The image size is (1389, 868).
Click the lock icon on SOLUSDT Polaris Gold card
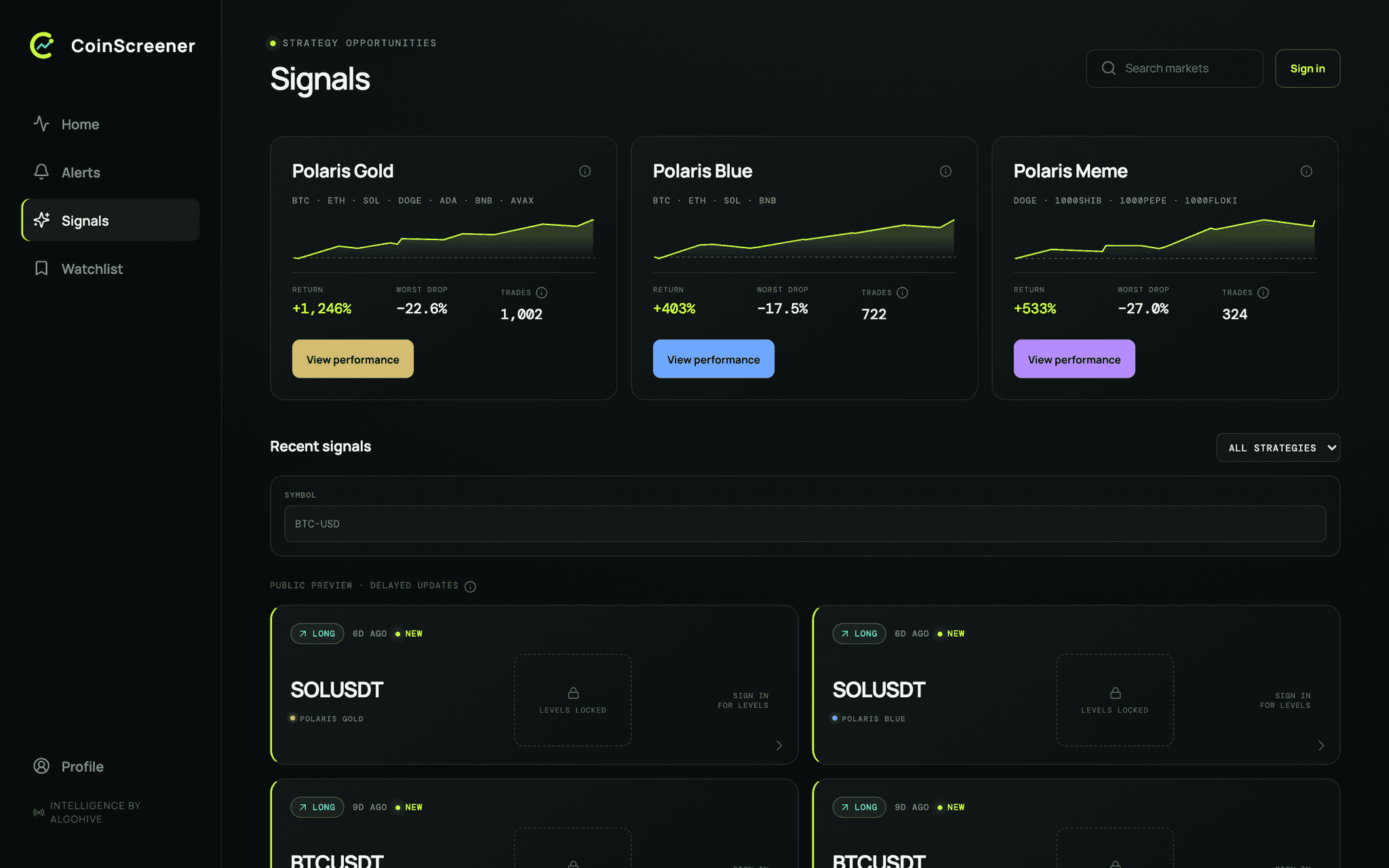tap(573, 692)
